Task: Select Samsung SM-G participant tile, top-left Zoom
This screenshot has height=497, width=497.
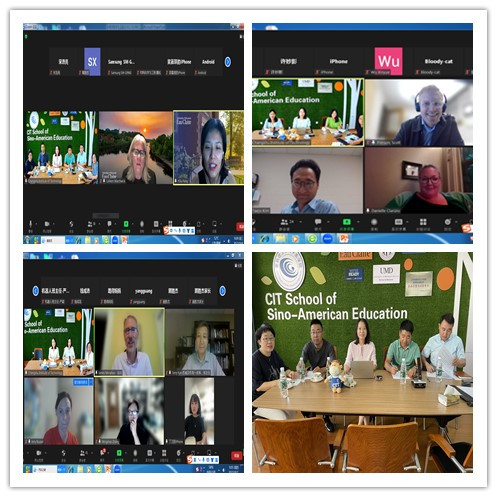Action: (121, 62)
